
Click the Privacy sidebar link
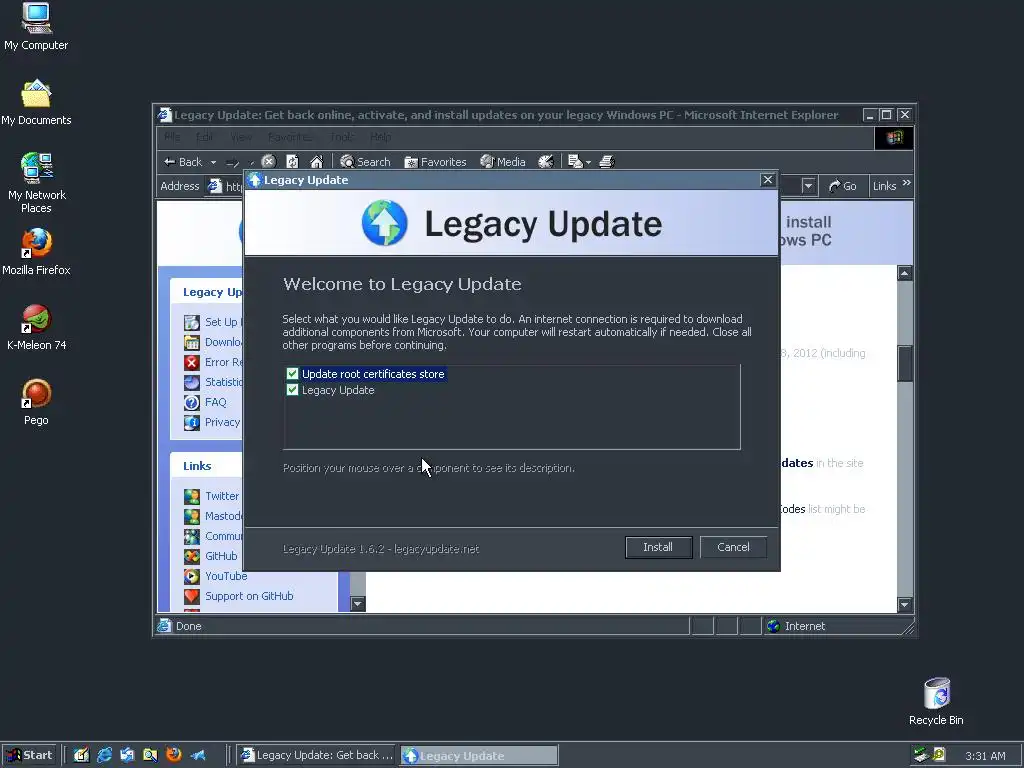223,423
